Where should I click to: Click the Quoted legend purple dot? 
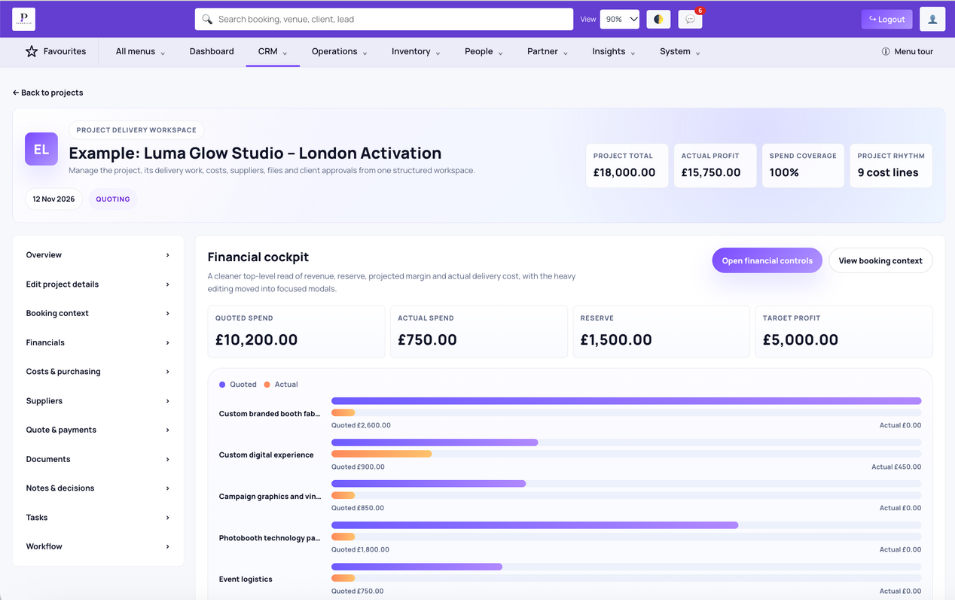(222, 384)
